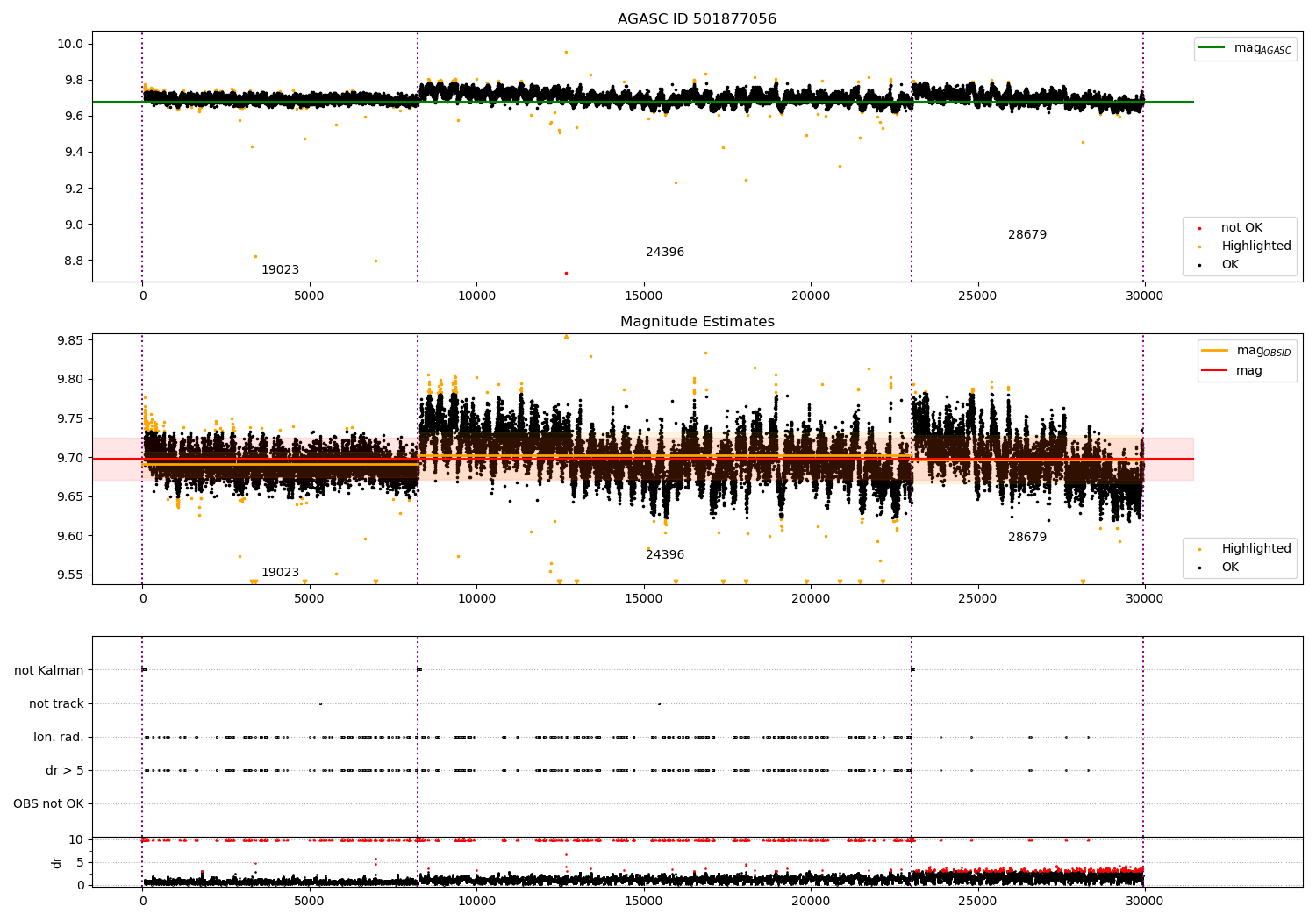Select 'not OK' legend entry in top plot

1241,228
